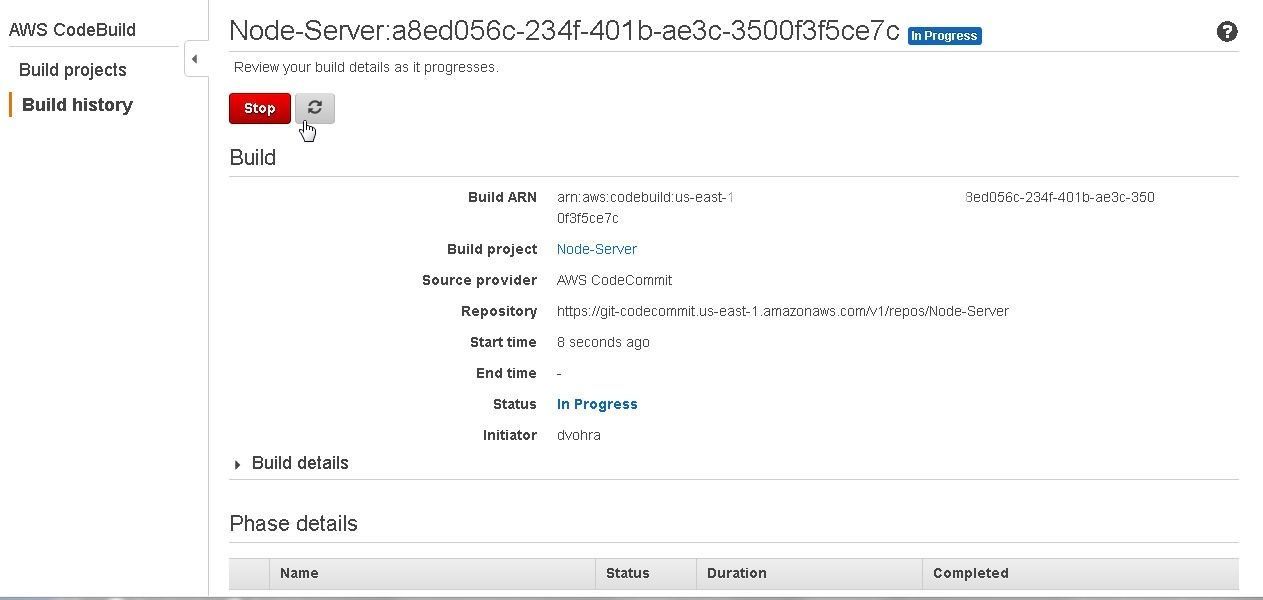Screen dimensions: 1263x600
Task: Click the refresh build details icon
Action: [315, 108]
